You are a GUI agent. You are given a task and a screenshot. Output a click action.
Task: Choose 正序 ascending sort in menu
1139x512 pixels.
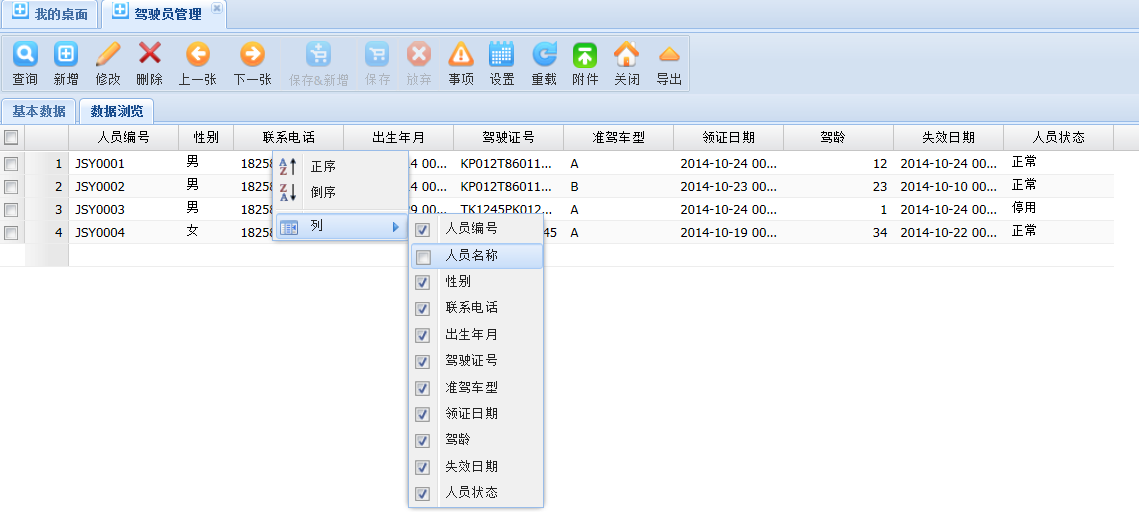(x=323, y=167)
